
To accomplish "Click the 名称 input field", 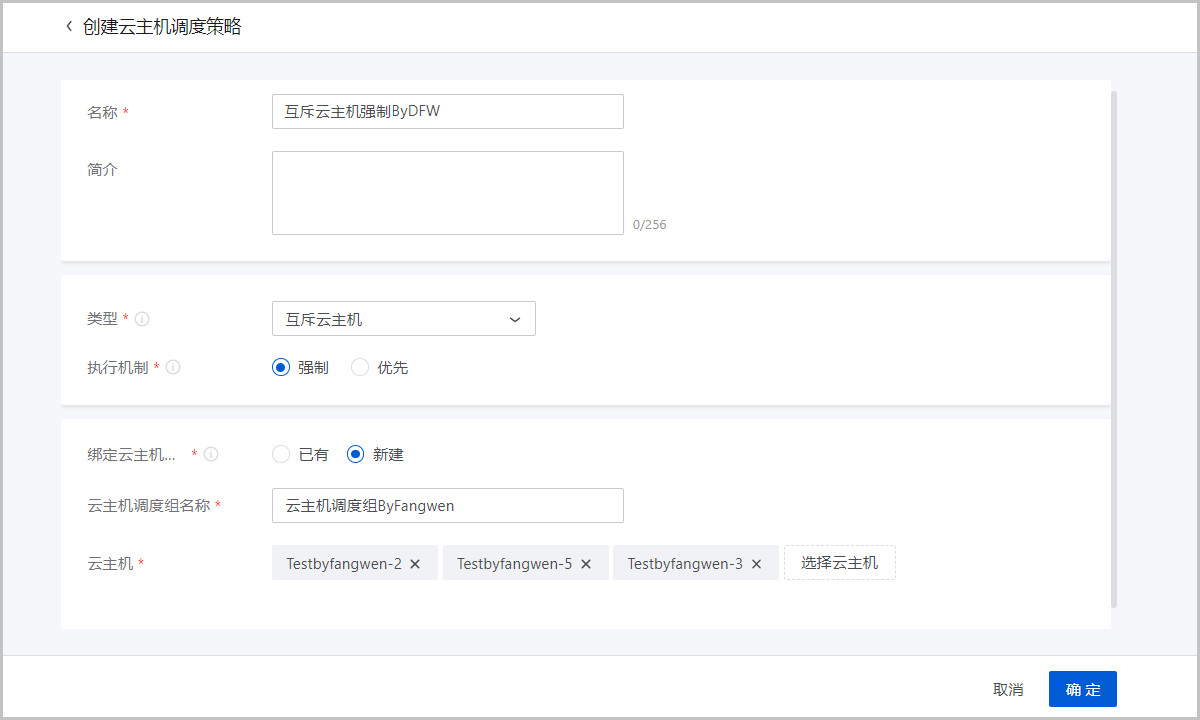I will [447, 112].
